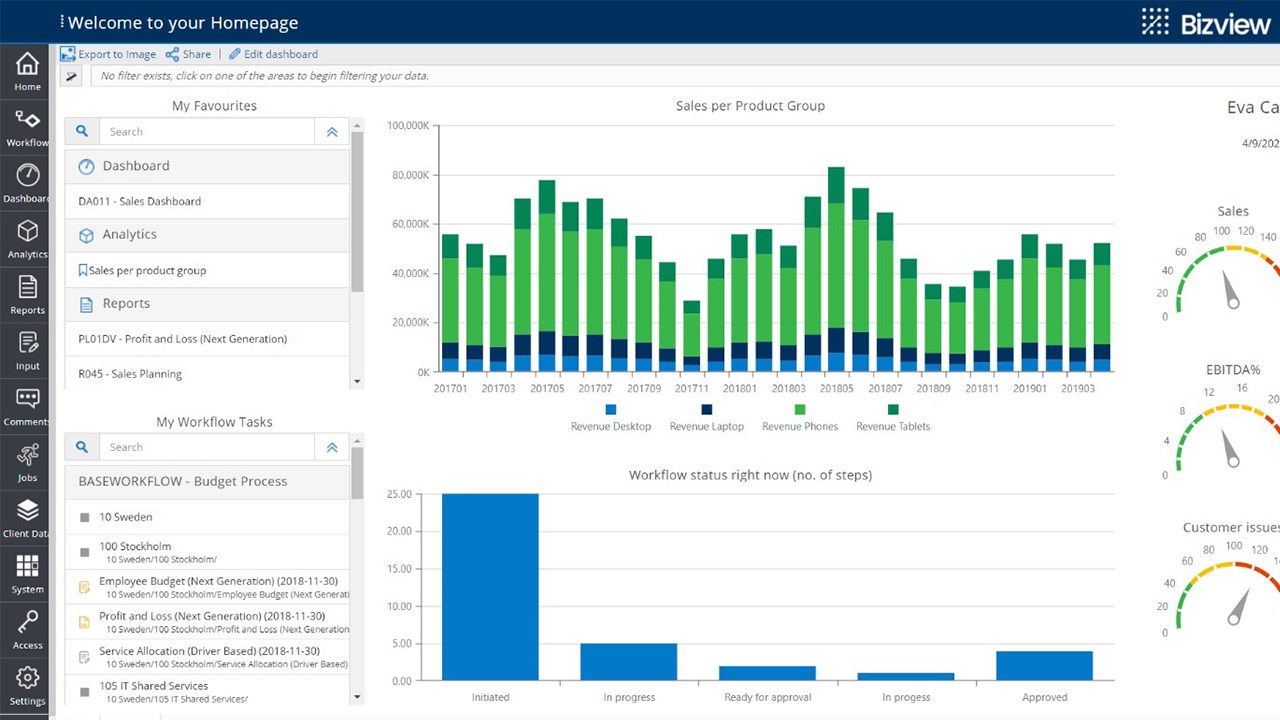Viewport: 1280px width, 720px height.
Task: Open the System section in sidebar
Action: 27,575
